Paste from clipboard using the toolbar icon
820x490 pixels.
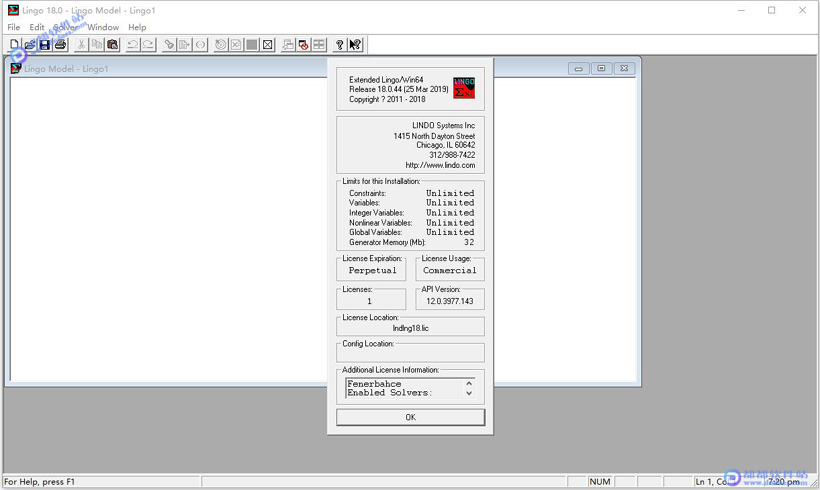point(112,45)
